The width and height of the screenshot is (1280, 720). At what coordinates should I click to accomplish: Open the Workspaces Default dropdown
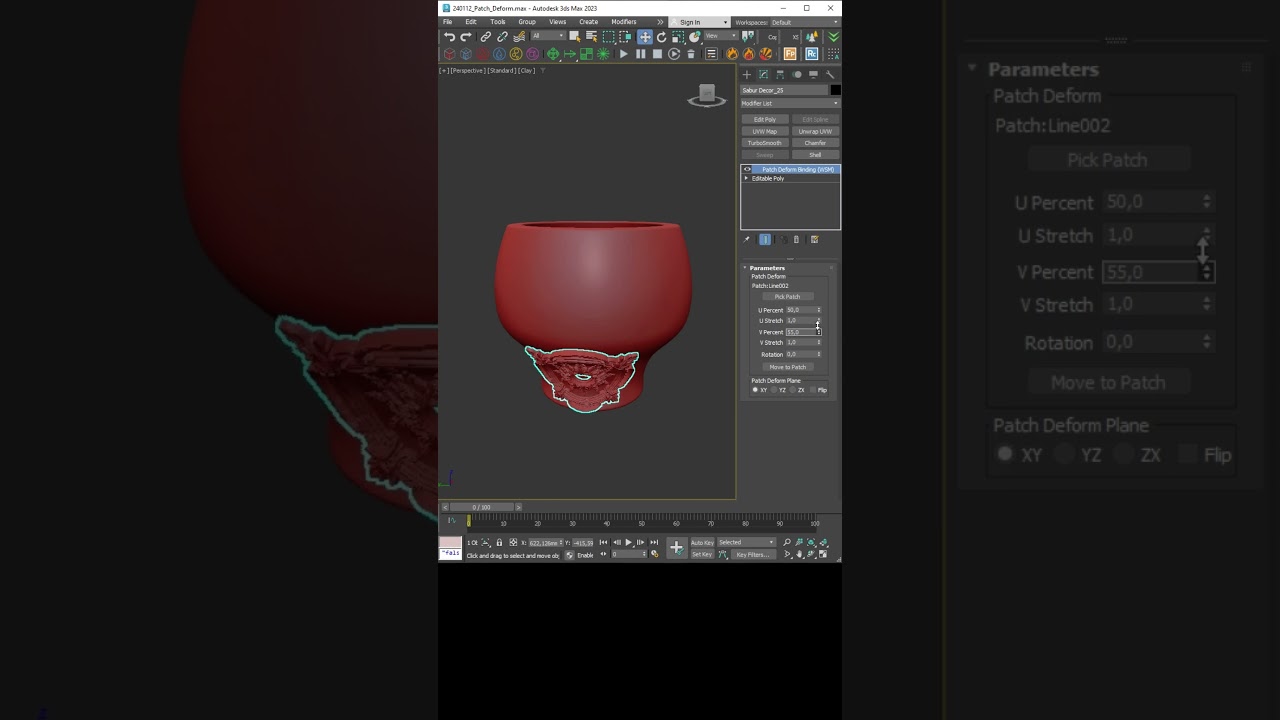click(805, 22)
